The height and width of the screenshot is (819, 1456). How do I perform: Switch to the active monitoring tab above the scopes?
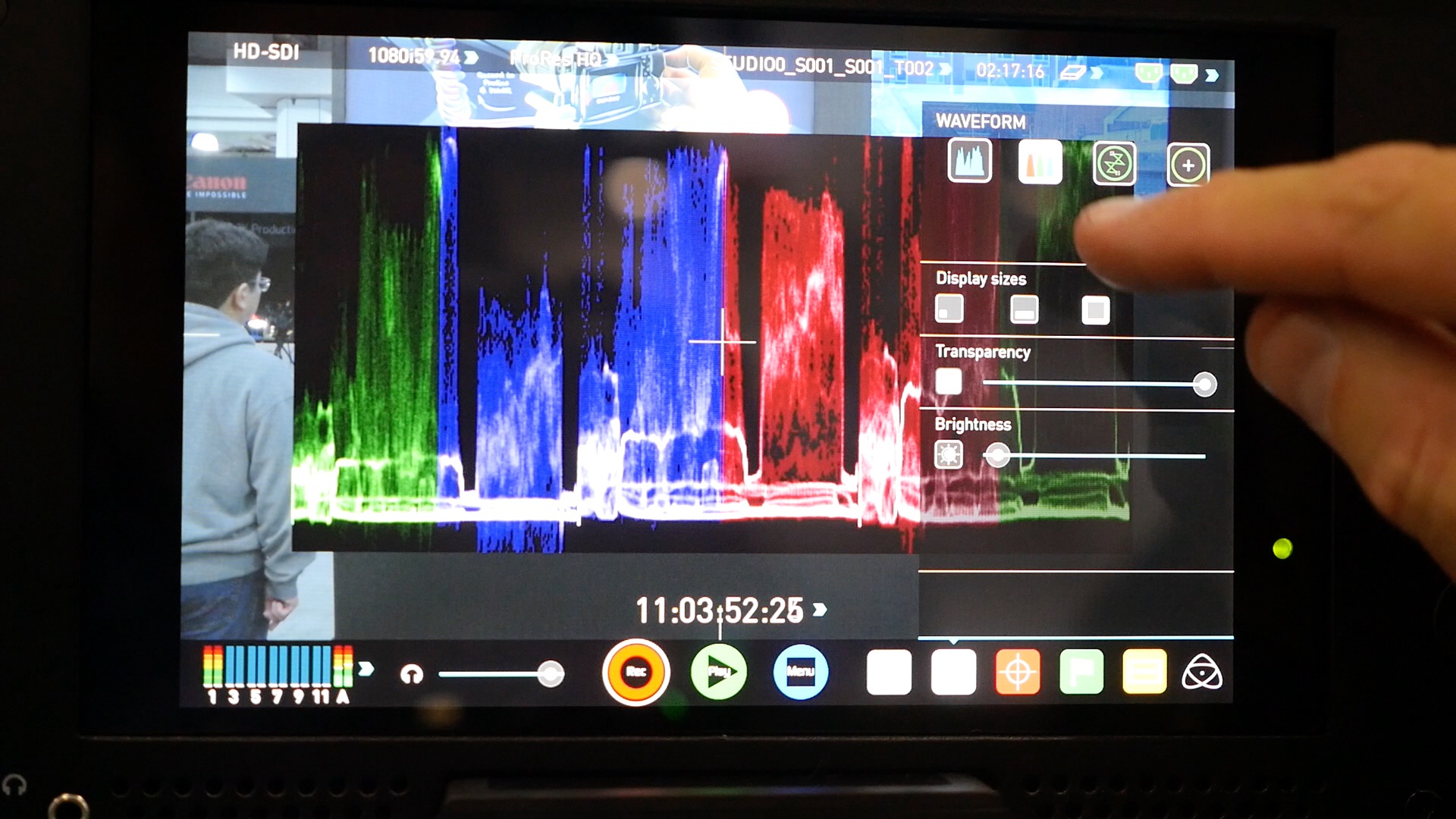pos(952,670)
